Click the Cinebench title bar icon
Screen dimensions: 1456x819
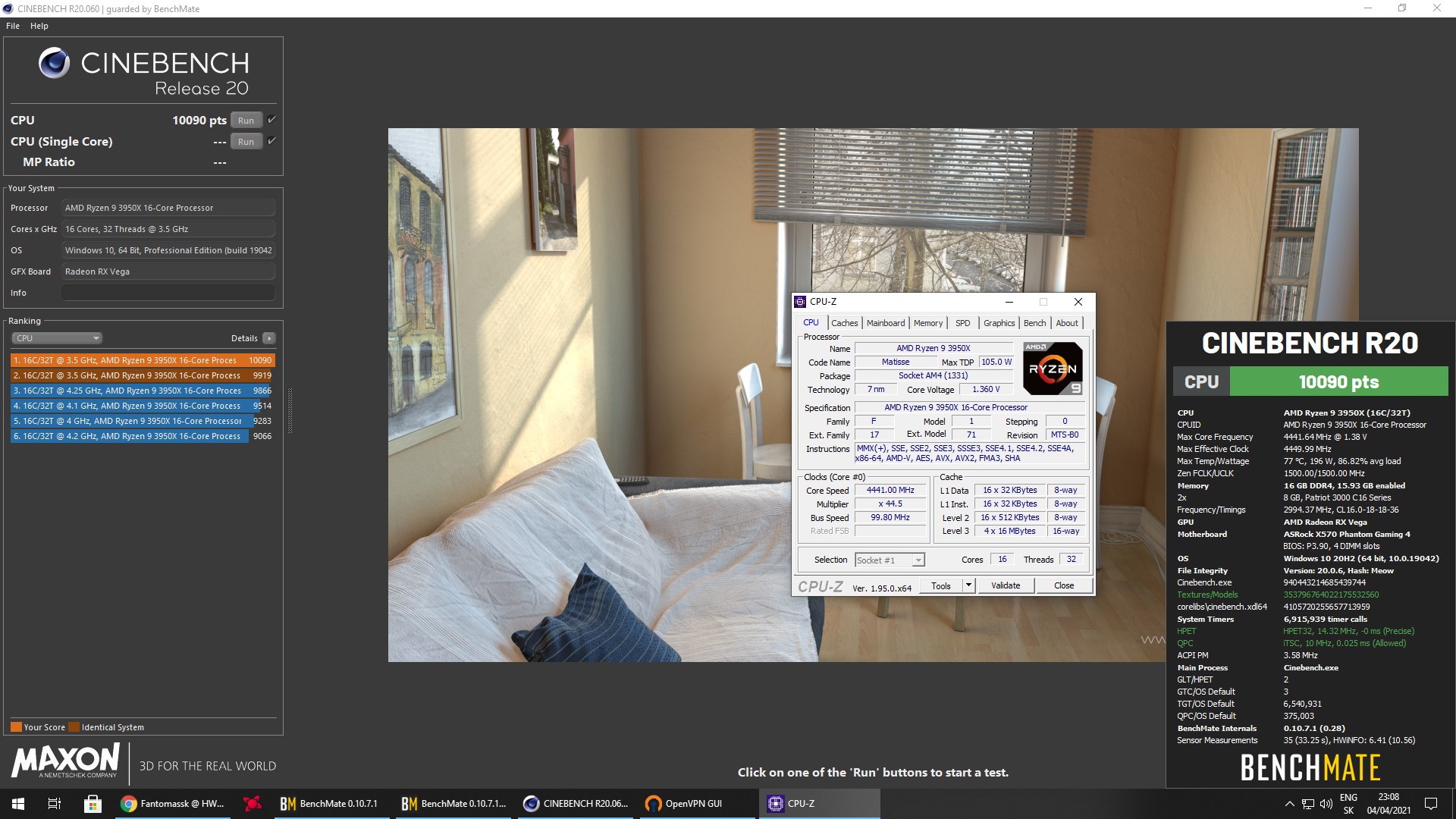(8, 9)
